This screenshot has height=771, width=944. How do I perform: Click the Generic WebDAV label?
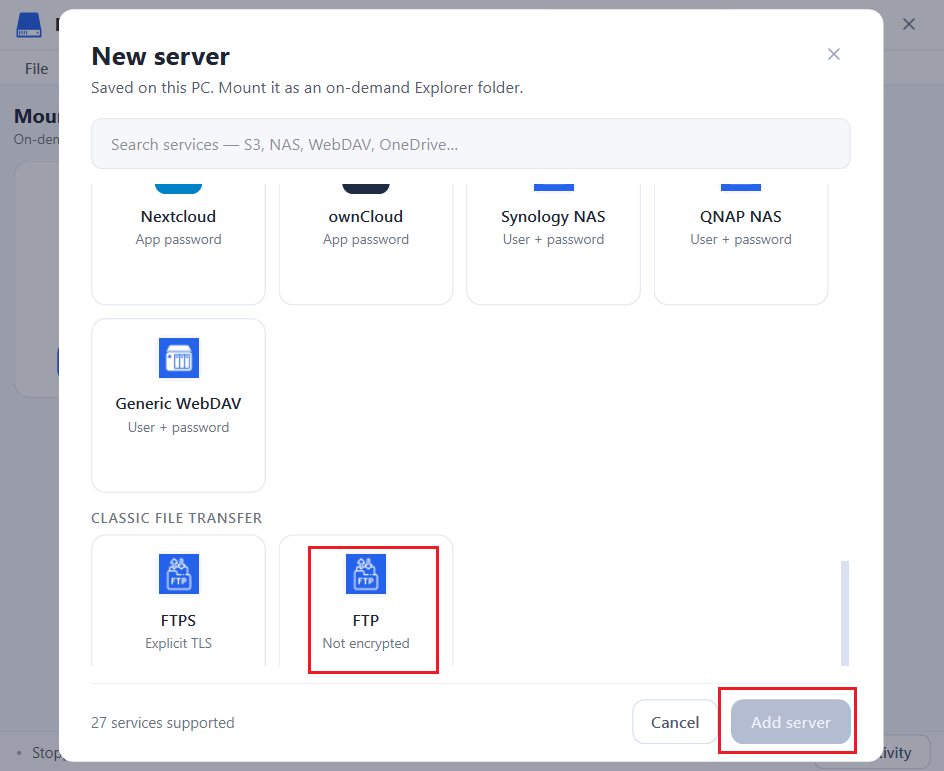(x=178, y=404)
